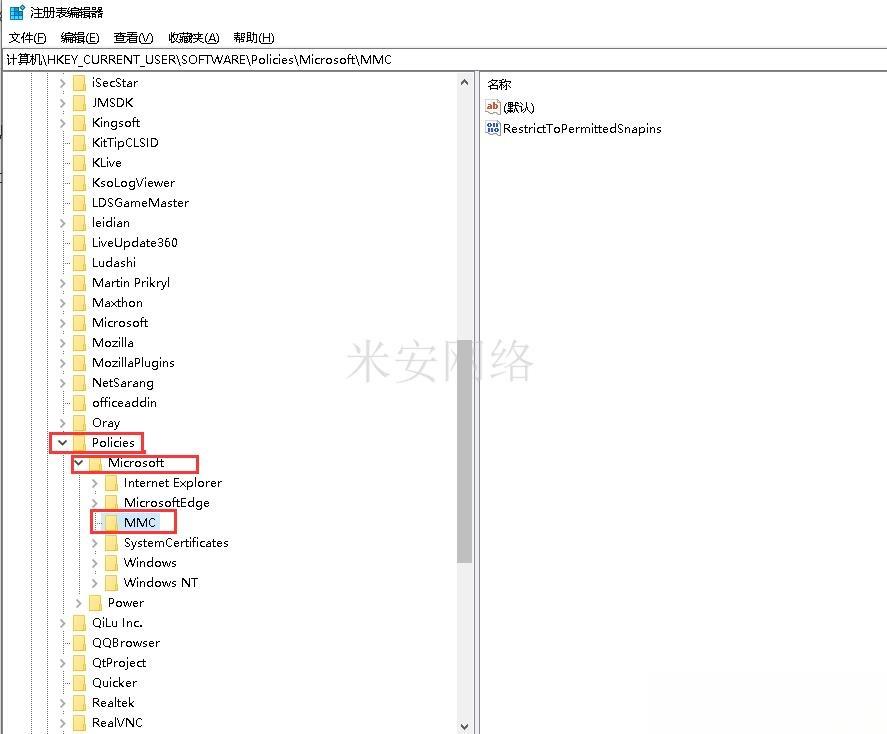The height and width of the screenshot is (734, 887).
Task: Expand the NetSarang key
Action: pos(63,383)
